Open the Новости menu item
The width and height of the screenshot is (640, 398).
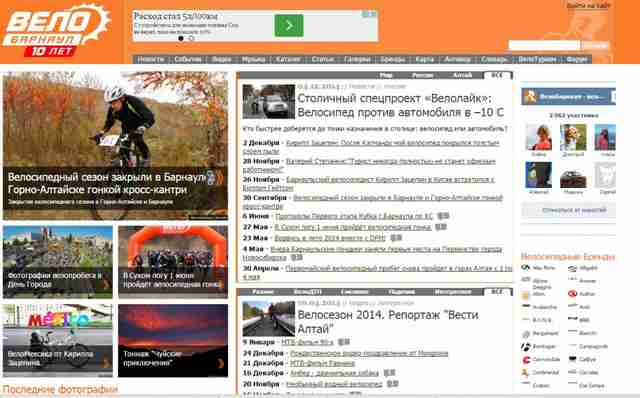coord(151,59)
